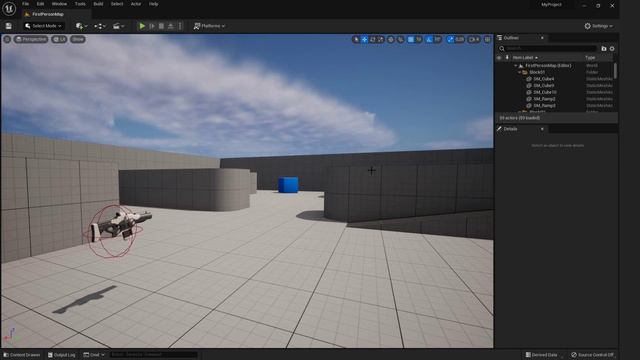Image resolution: width=640 pixels, height=360 pixels.
Task: Click the visibility column eye header
Action: [x=499, y=58]
